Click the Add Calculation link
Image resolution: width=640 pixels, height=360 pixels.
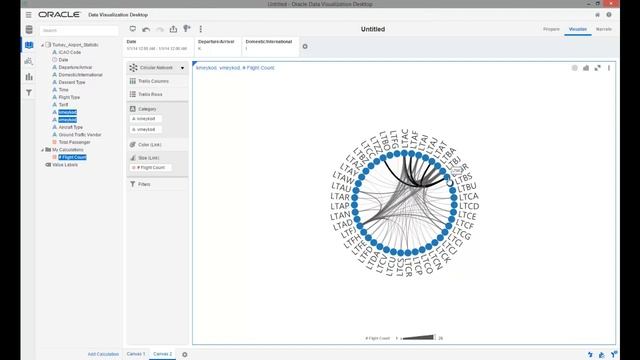click(103, 354)
